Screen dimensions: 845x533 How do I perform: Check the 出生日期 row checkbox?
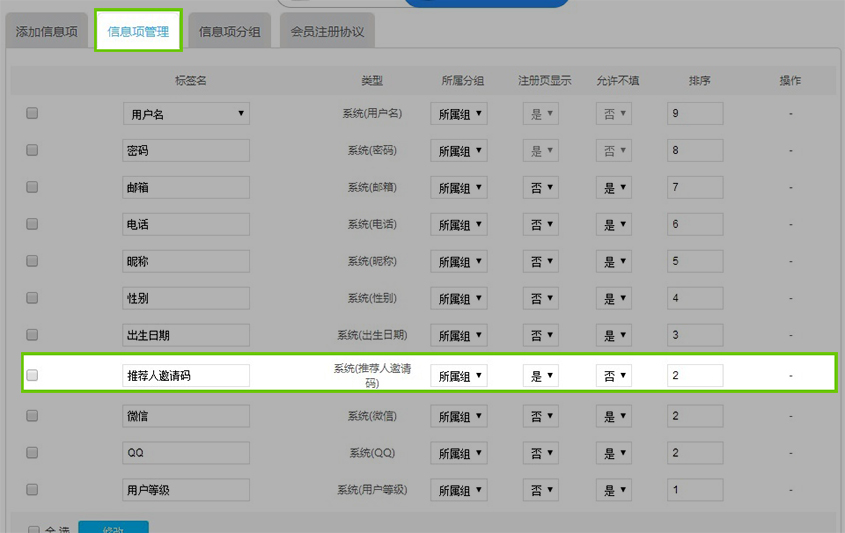[x=32, y=335]
